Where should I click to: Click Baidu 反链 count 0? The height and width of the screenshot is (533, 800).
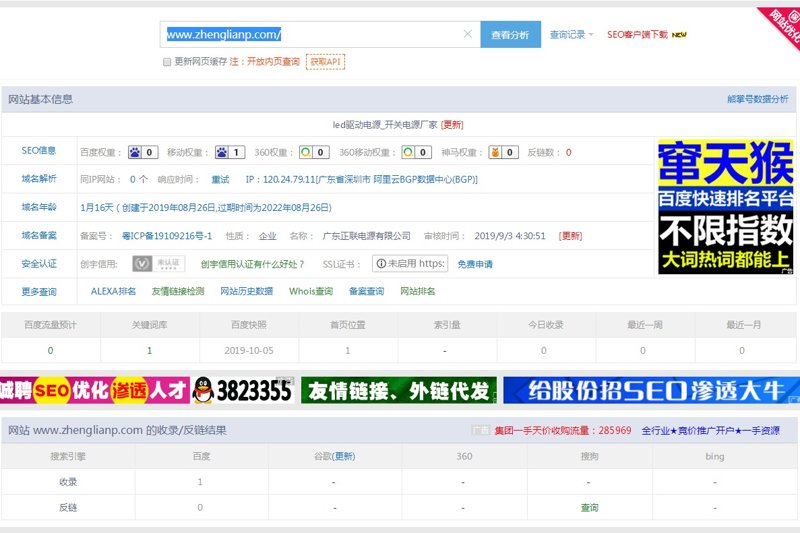(200, 507)
